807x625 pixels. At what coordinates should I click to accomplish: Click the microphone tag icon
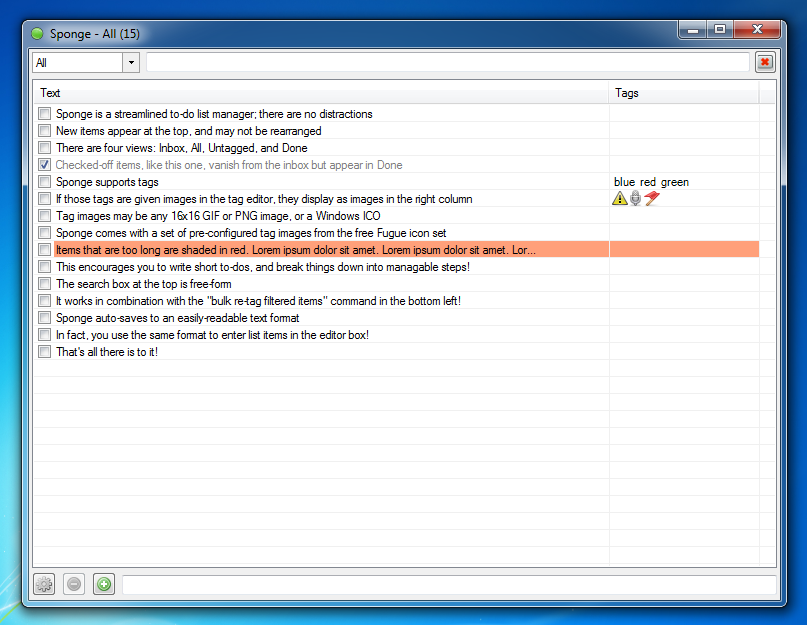(x=635, y=199)
